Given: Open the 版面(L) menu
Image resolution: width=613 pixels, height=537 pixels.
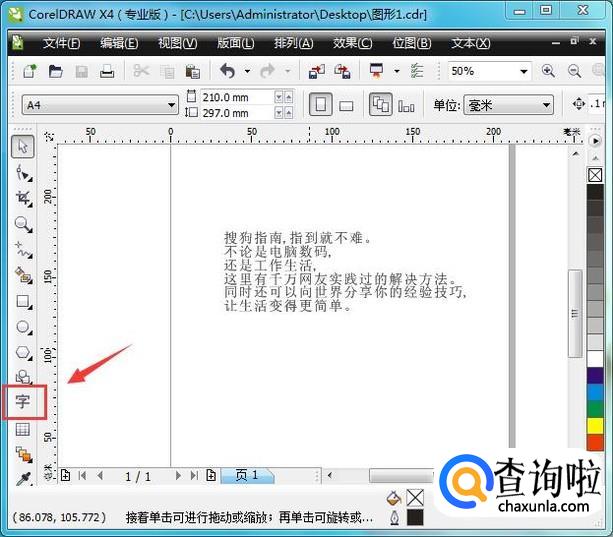Looking at the screenshot, I should [235, 43].
